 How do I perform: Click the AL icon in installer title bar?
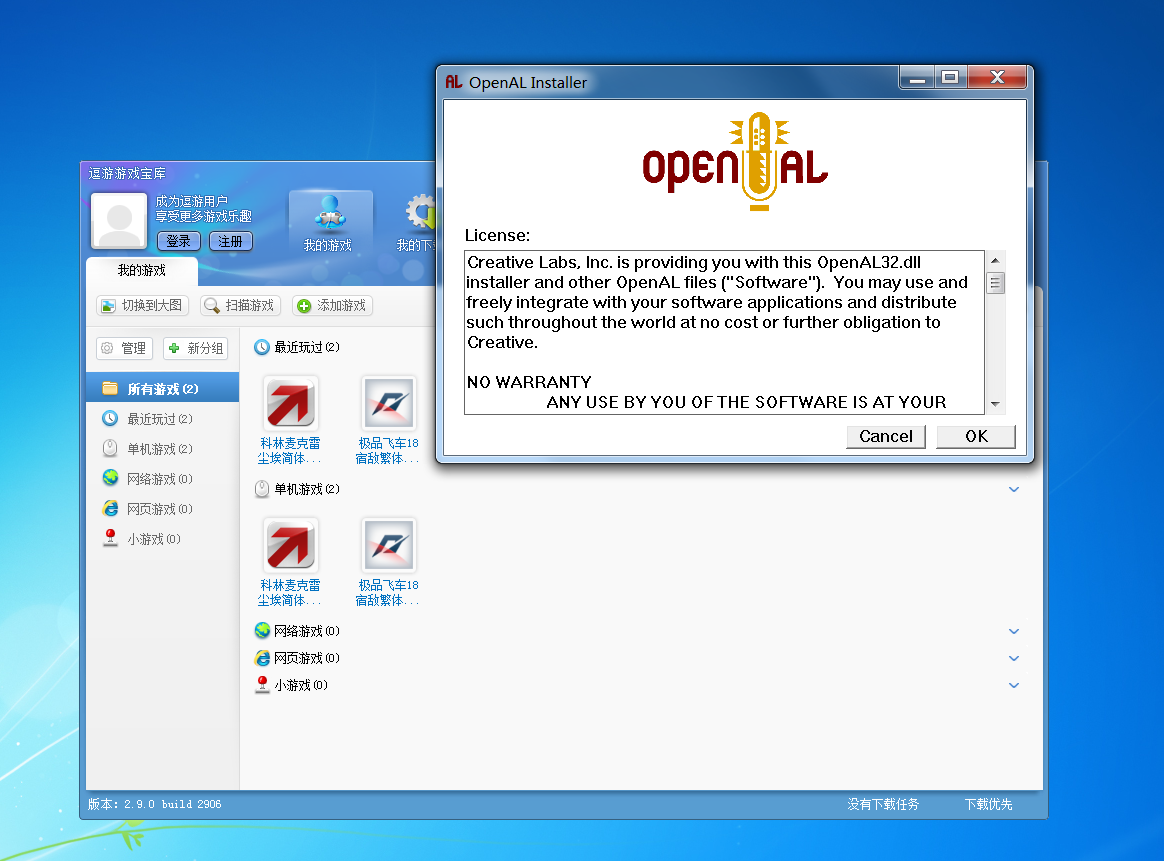[454, 82]
